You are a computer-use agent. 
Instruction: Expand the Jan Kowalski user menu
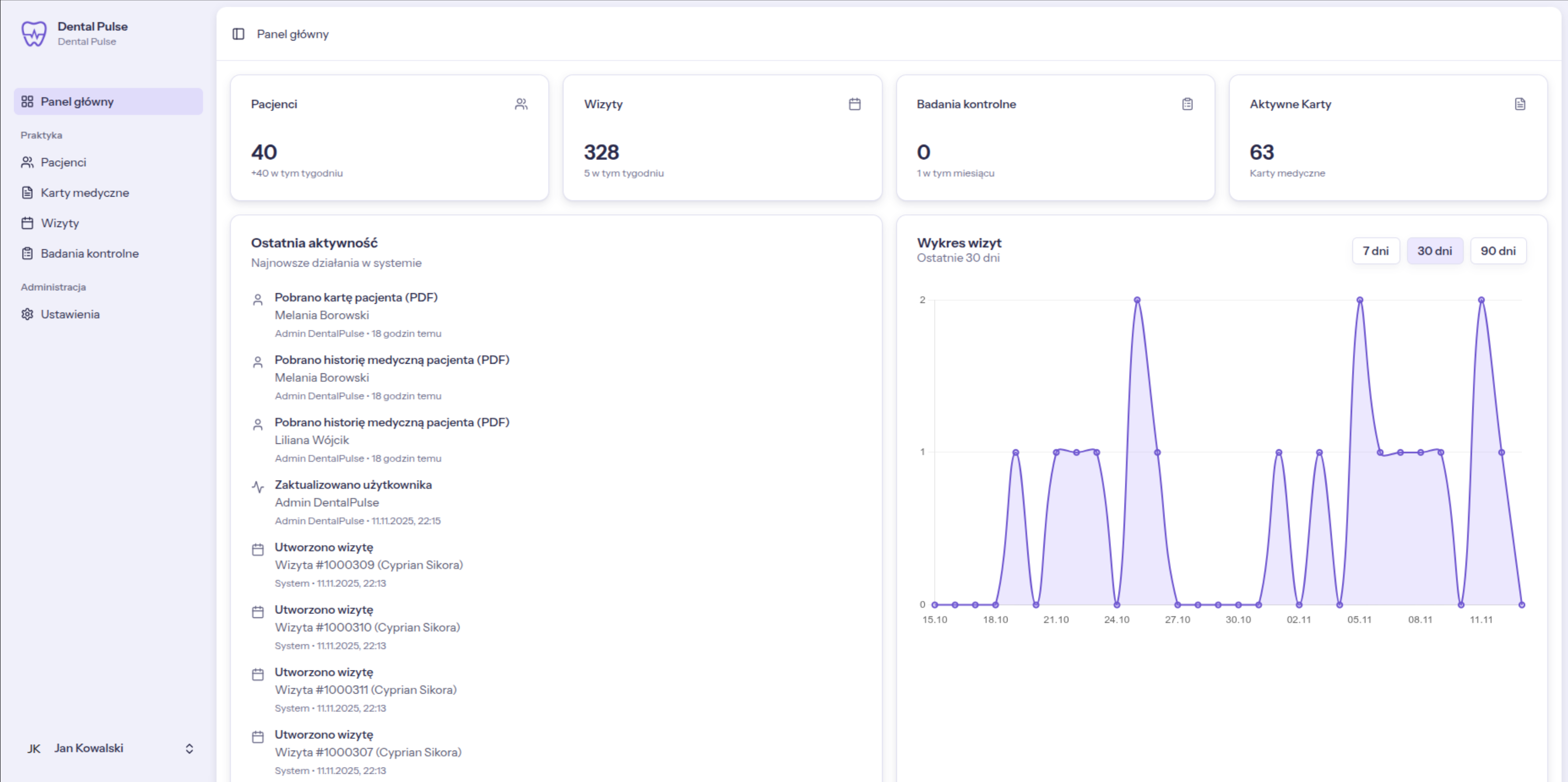[x=189, y=749]
